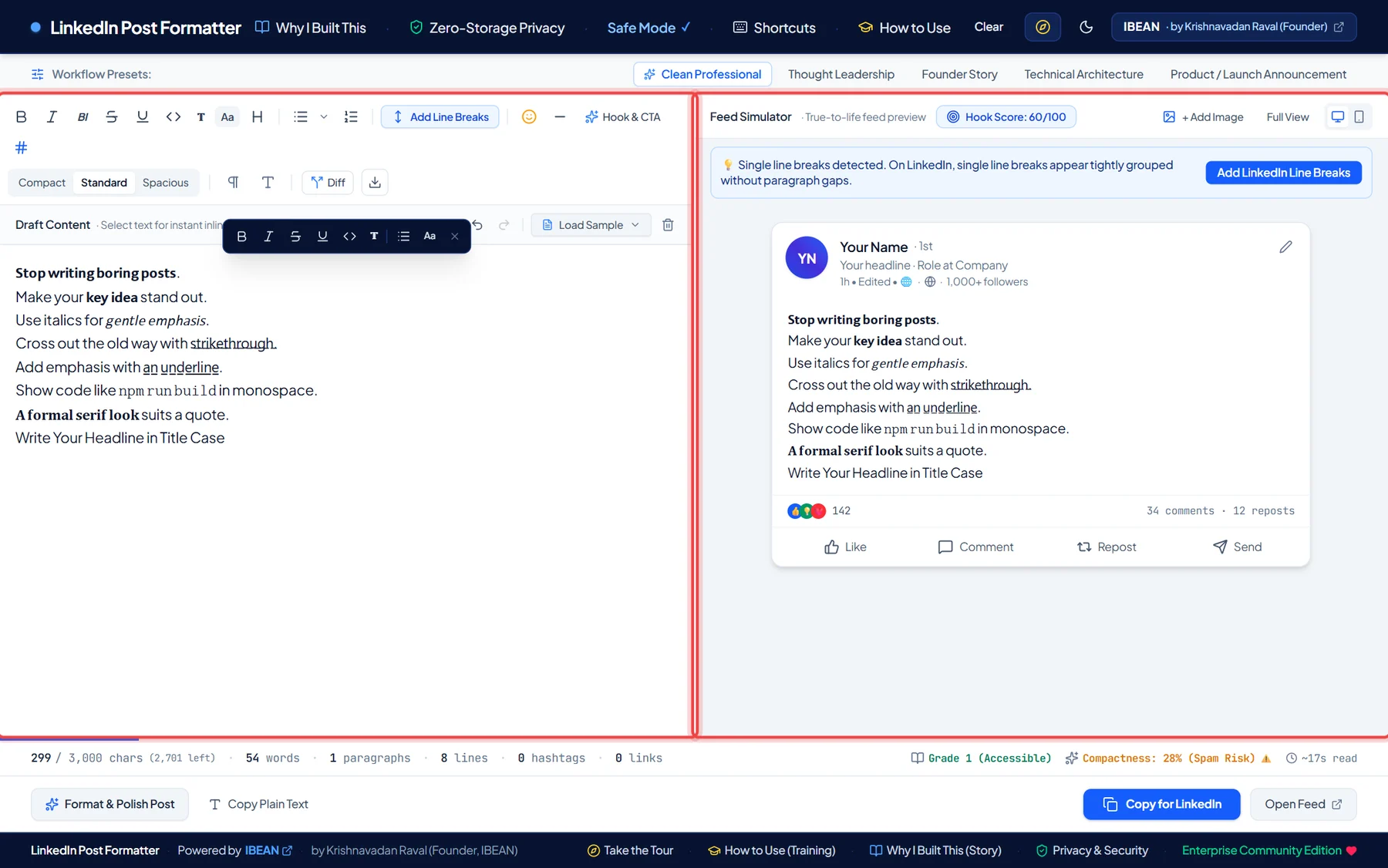Viewport: 1388px width, 868px height.
Task: Open the Shortcuts panel from the header
Action: [x=774, y=28]
